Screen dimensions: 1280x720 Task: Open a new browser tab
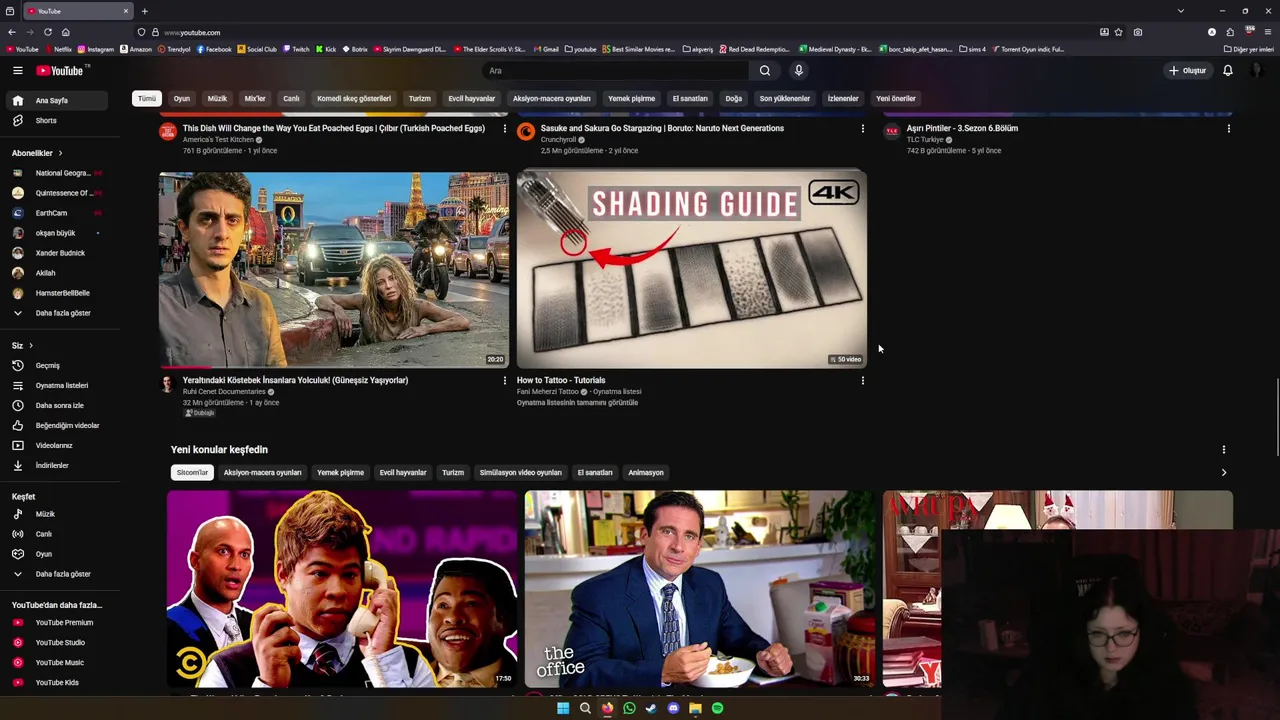(144, 11)
